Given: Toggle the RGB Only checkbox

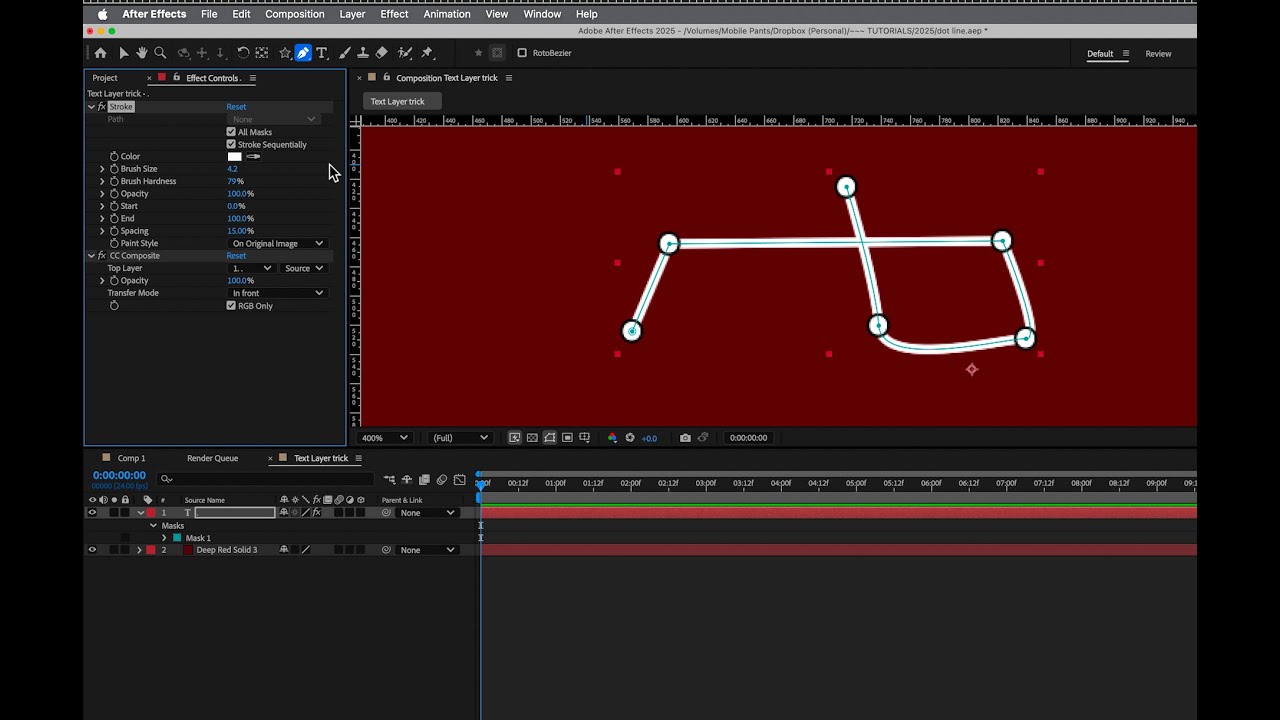Looking at the screenshot, I should 231,306.
